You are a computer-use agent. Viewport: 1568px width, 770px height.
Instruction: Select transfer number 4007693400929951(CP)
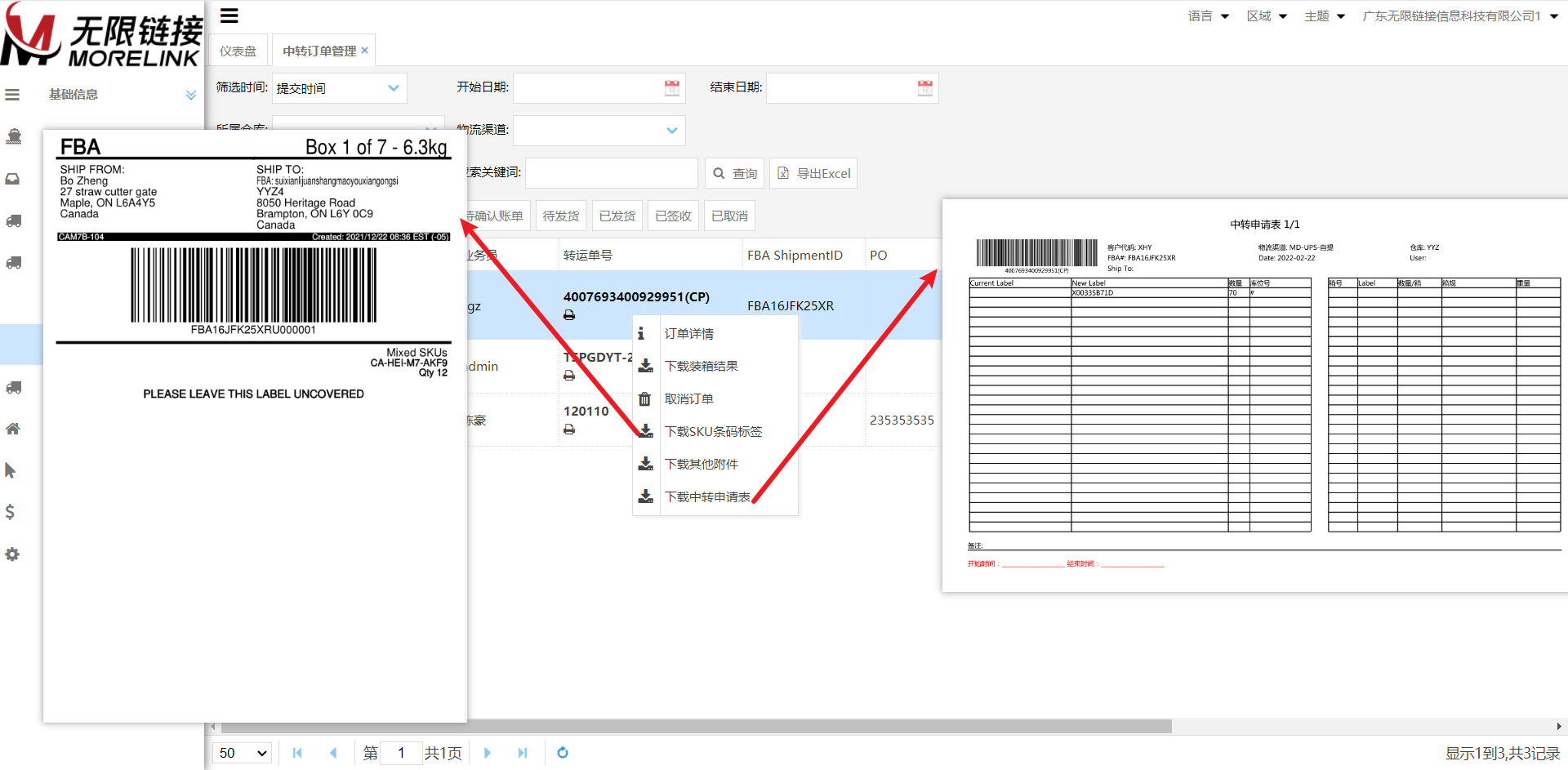pyautogui.click(x=636, y=296)
